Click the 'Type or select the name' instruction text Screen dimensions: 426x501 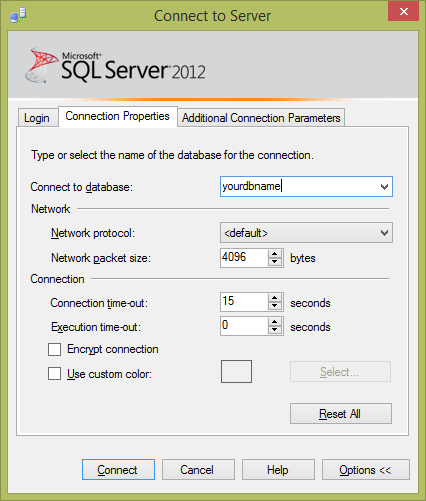tap(172, 155)
